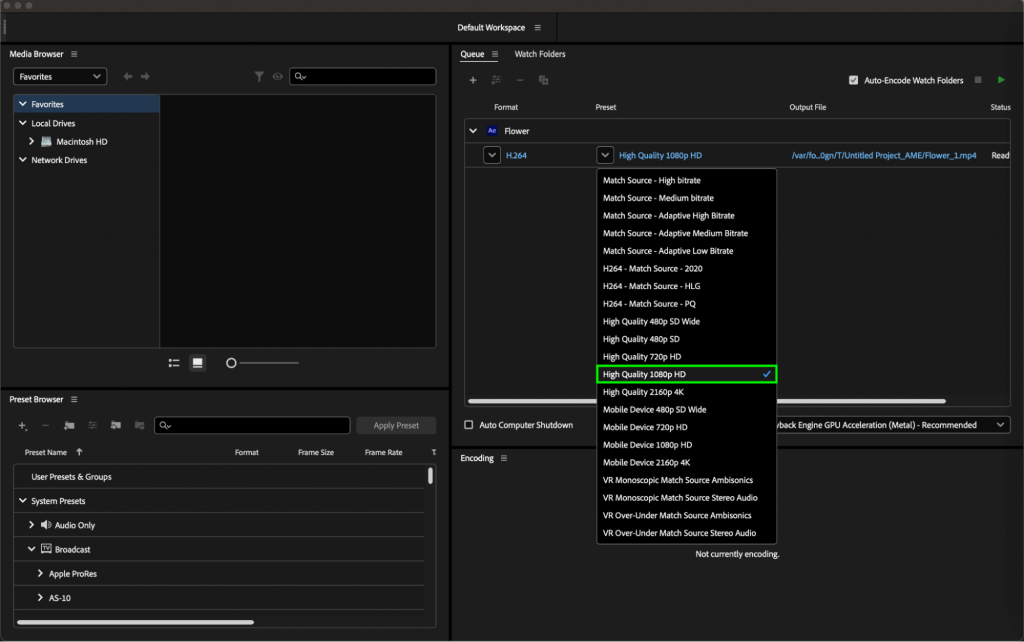Open the Flower output file path link
This screenshot has height=642, width=1024.
click(888, 155)
